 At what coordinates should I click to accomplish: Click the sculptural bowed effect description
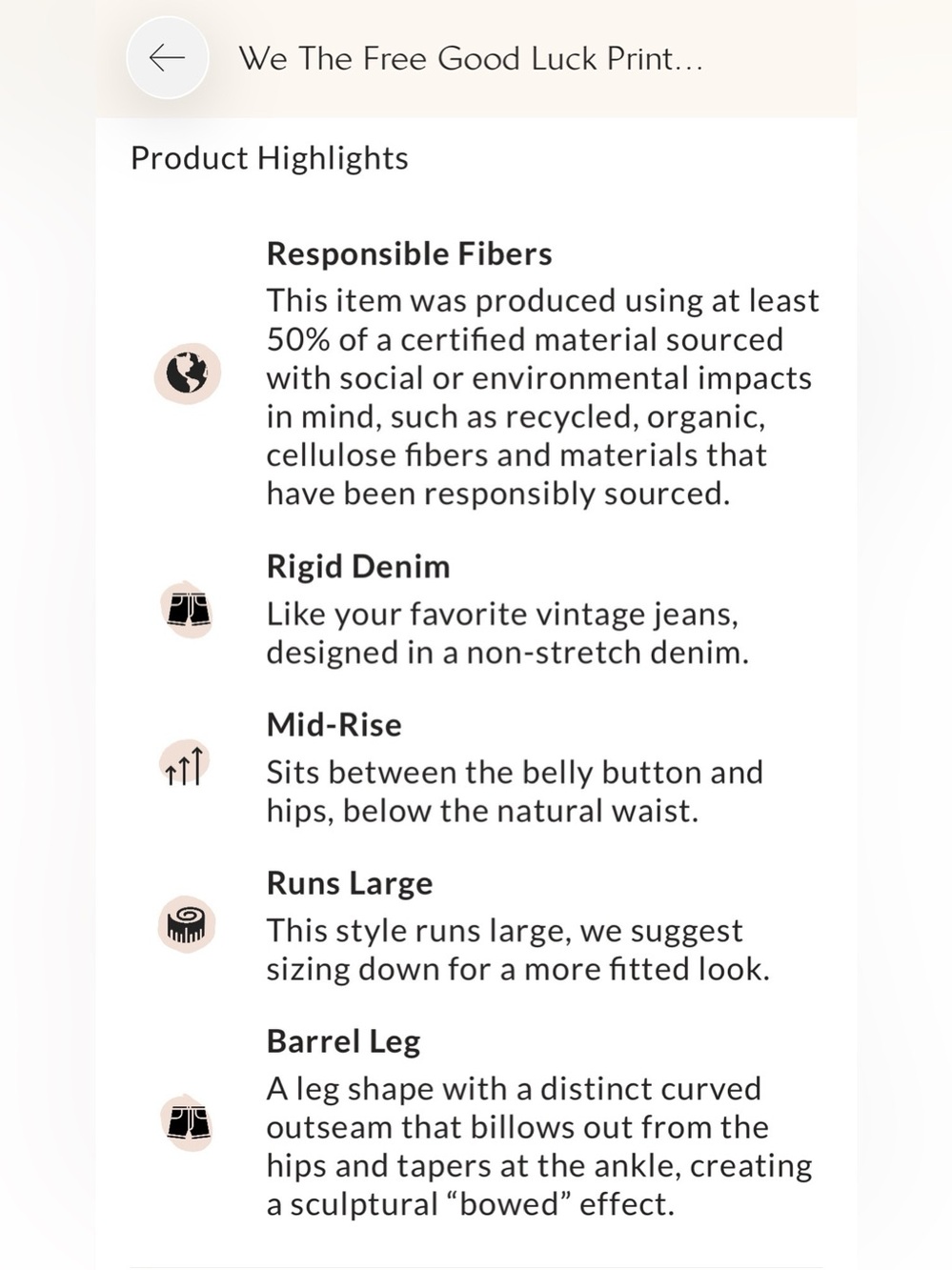539,1146
